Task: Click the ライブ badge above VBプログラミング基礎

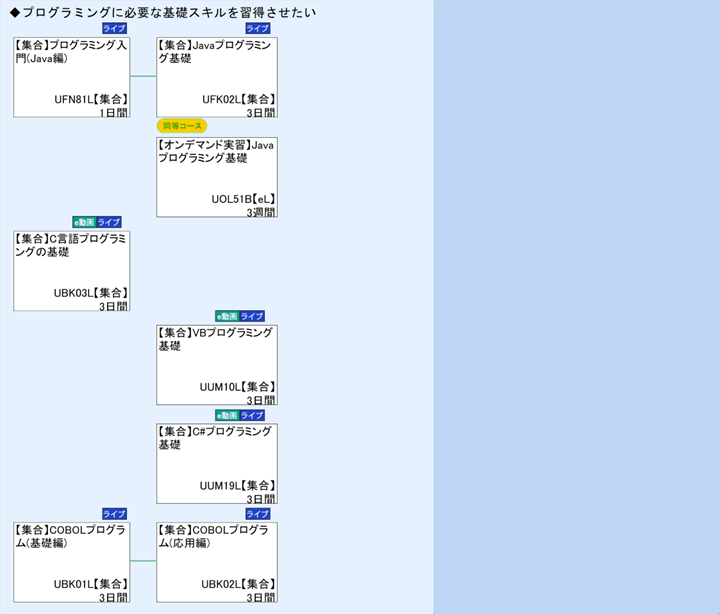Action: (x=252, y=316)
